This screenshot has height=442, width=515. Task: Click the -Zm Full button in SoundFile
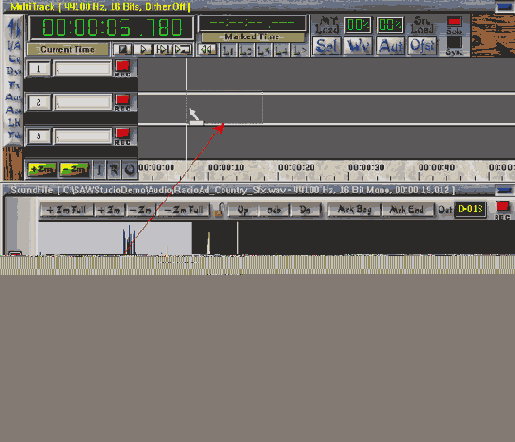pos(183,210)
